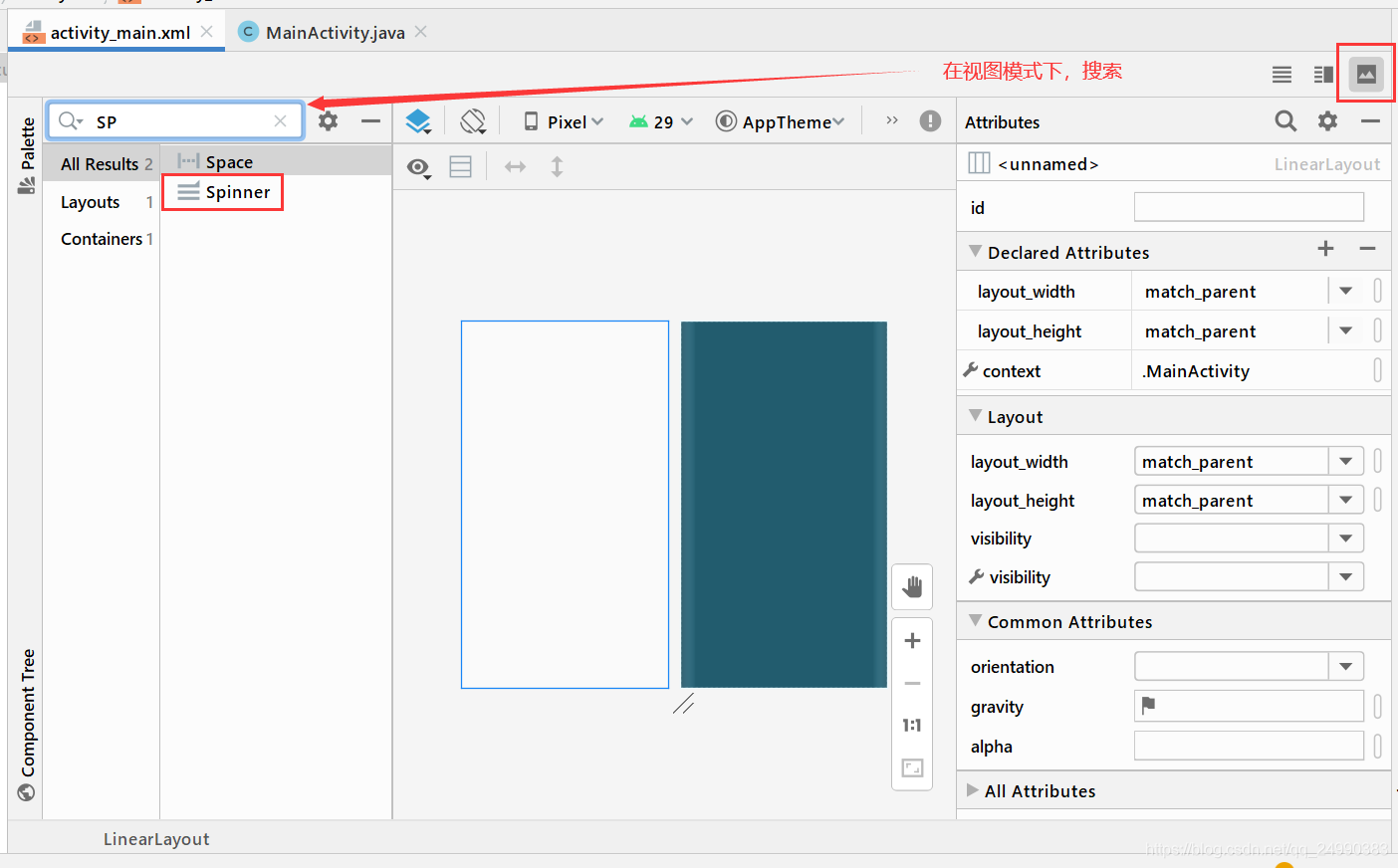Pick resource for gravity attribute
The image size is (1398, 868).
[1378, 706]
